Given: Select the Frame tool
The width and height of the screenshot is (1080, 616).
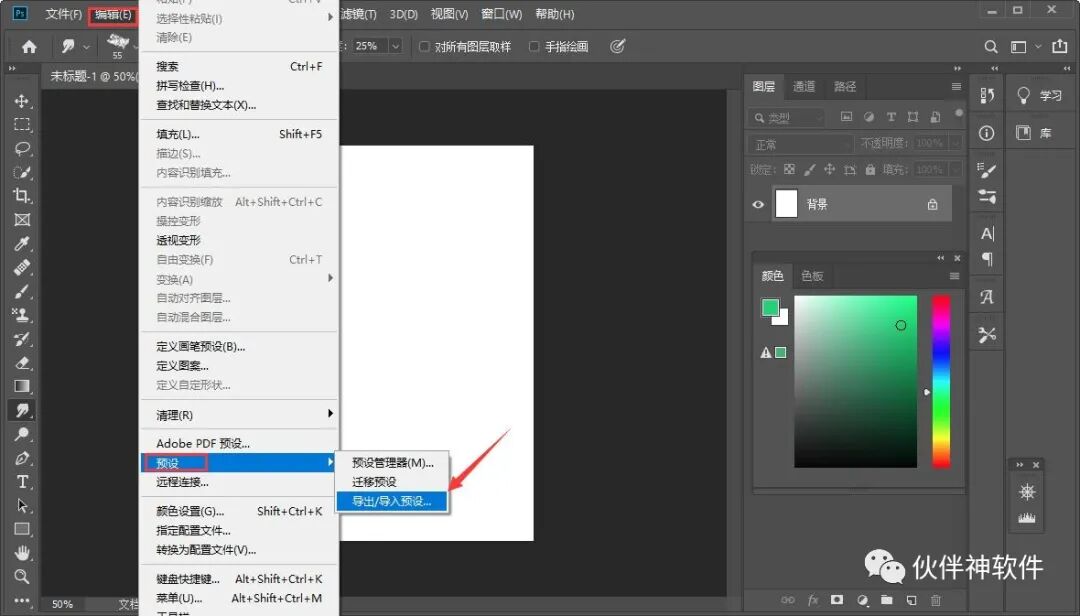Looking at the screenshot, I should click(x=22, y=220).
